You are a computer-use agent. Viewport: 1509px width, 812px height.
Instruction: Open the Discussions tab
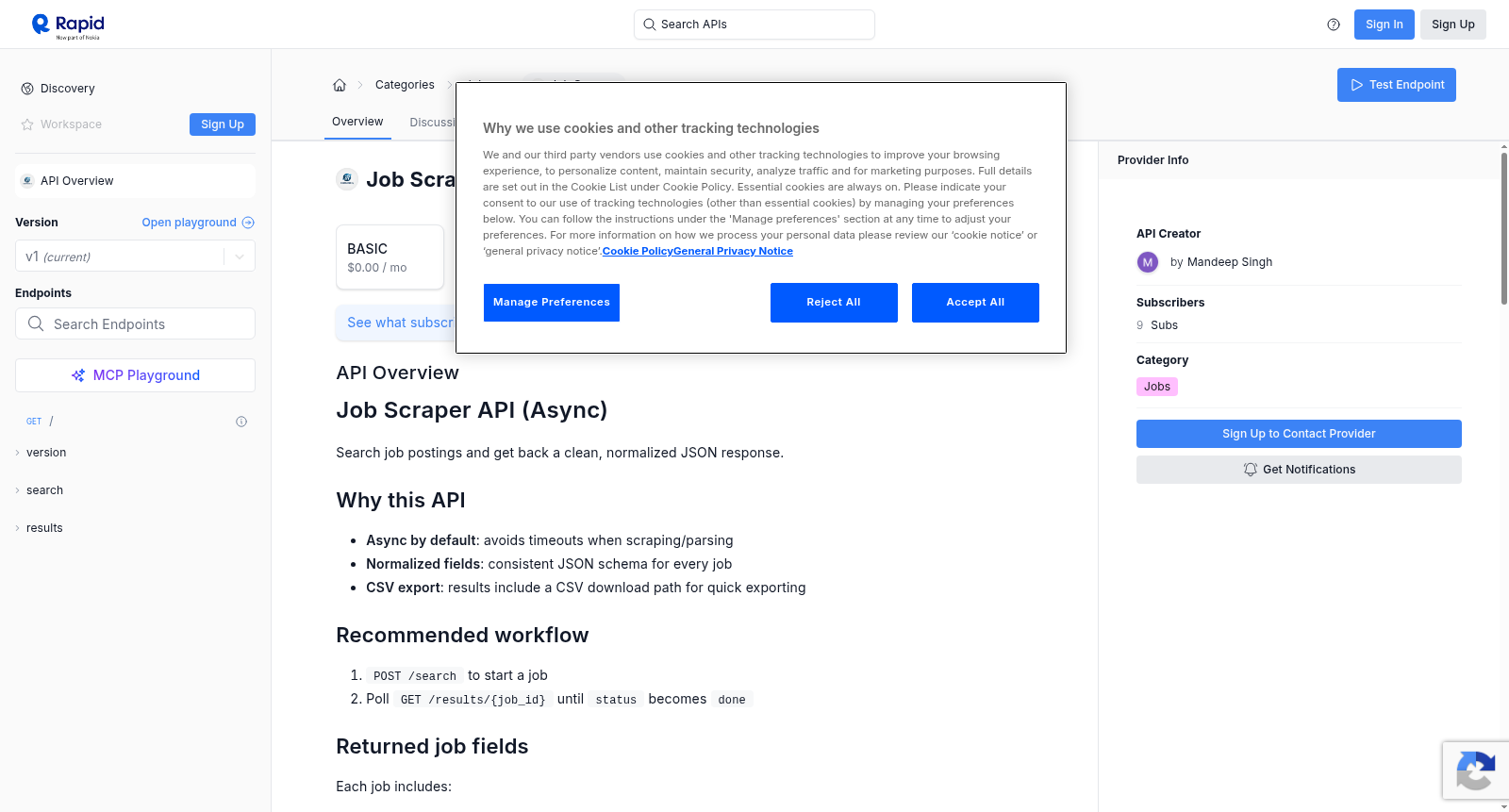(433, 123)
